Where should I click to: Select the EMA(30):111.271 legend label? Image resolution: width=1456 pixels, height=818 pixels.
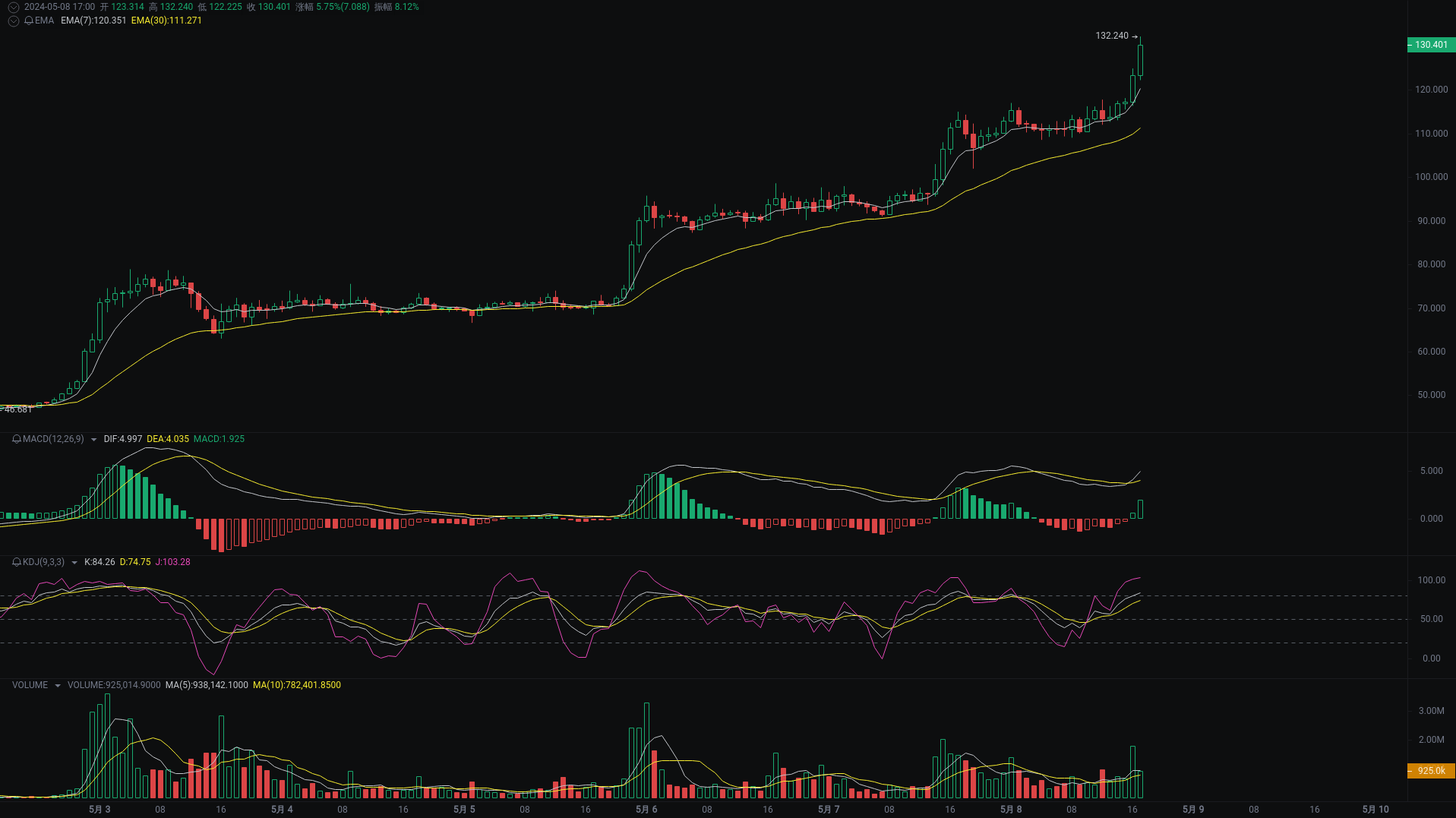(x=166, y=21)
